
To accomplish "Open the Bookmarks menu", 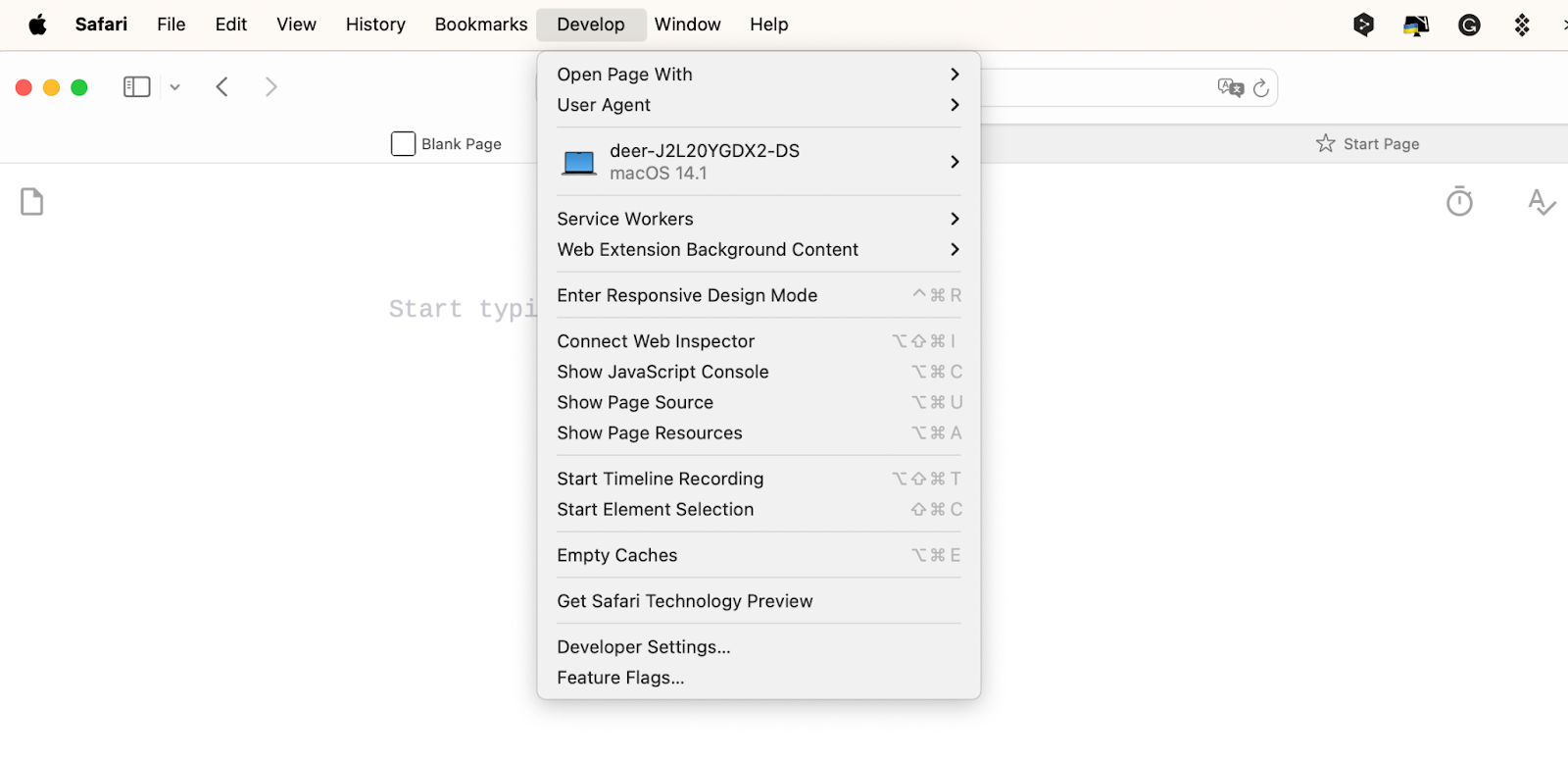I will pyautogui.click(x=481, y=25).
